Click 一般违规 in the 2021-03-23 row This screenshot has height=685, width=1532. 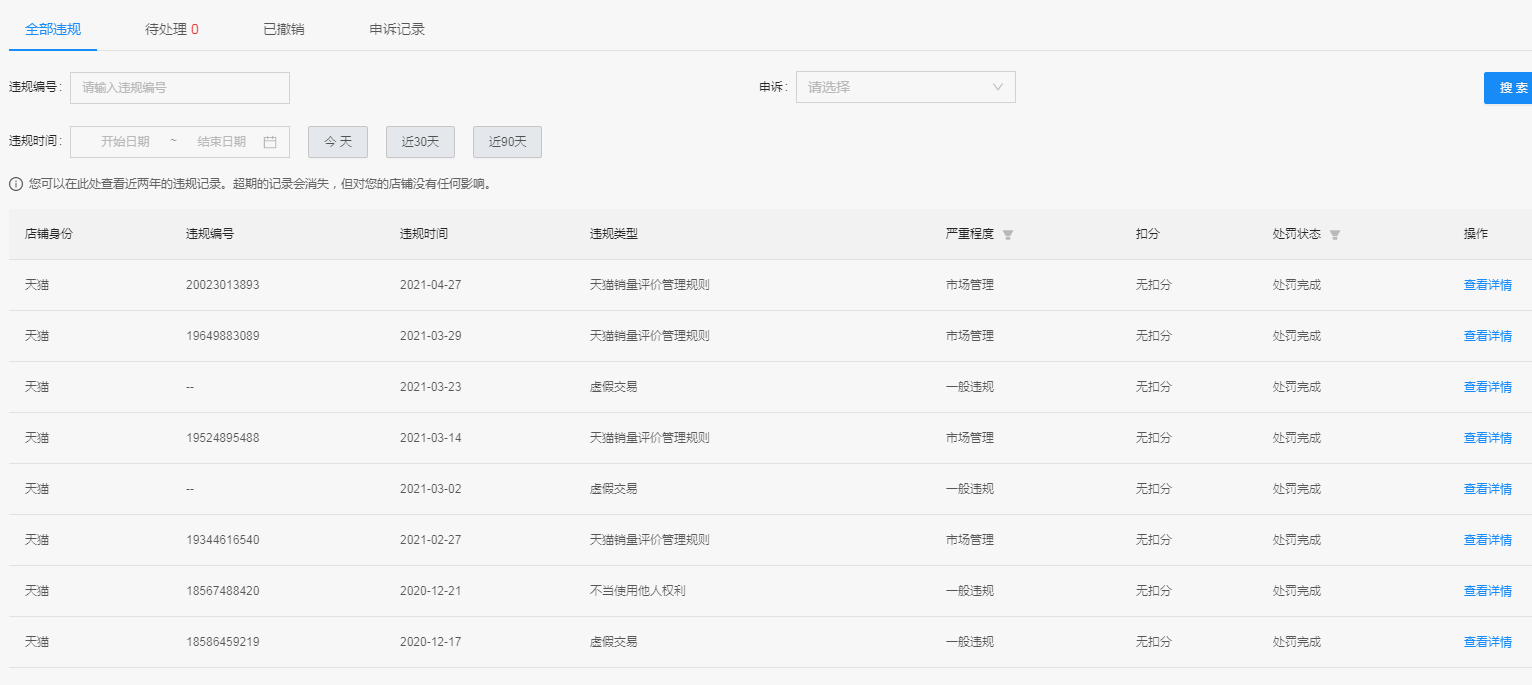(970, 387)
